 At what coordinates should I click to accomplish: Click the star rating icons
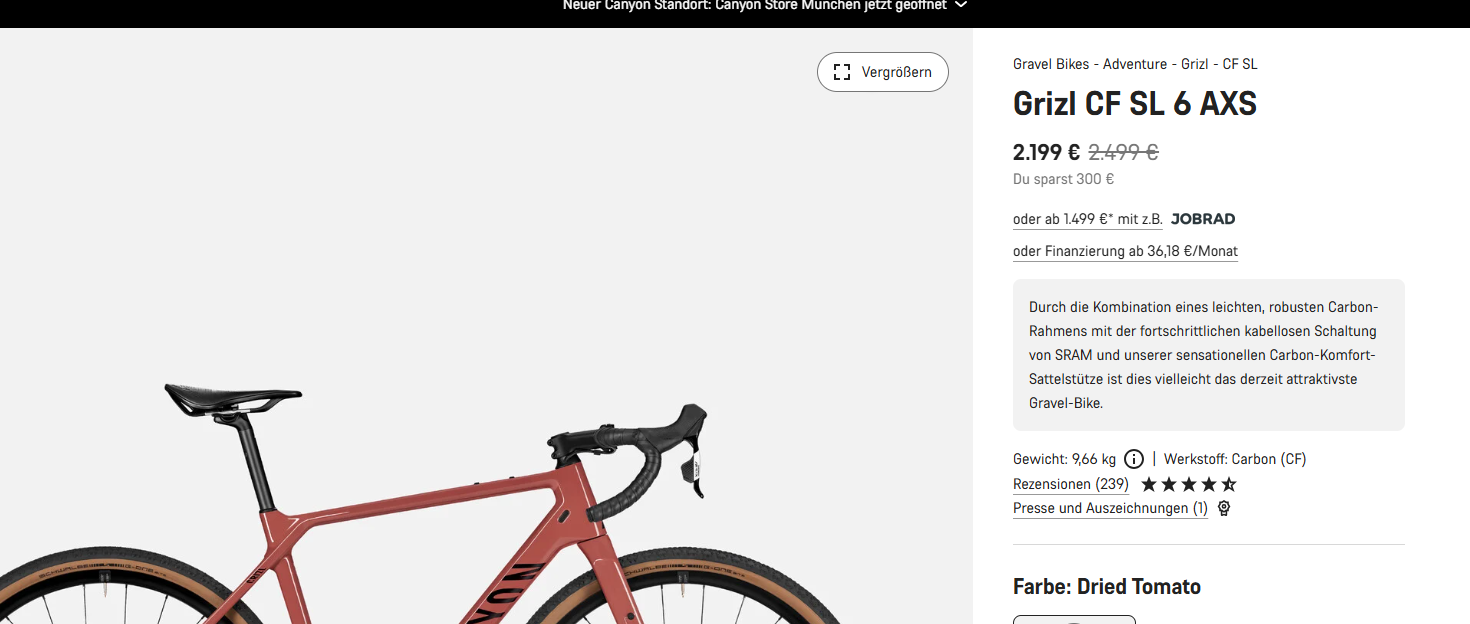[x=1189, y=484]
